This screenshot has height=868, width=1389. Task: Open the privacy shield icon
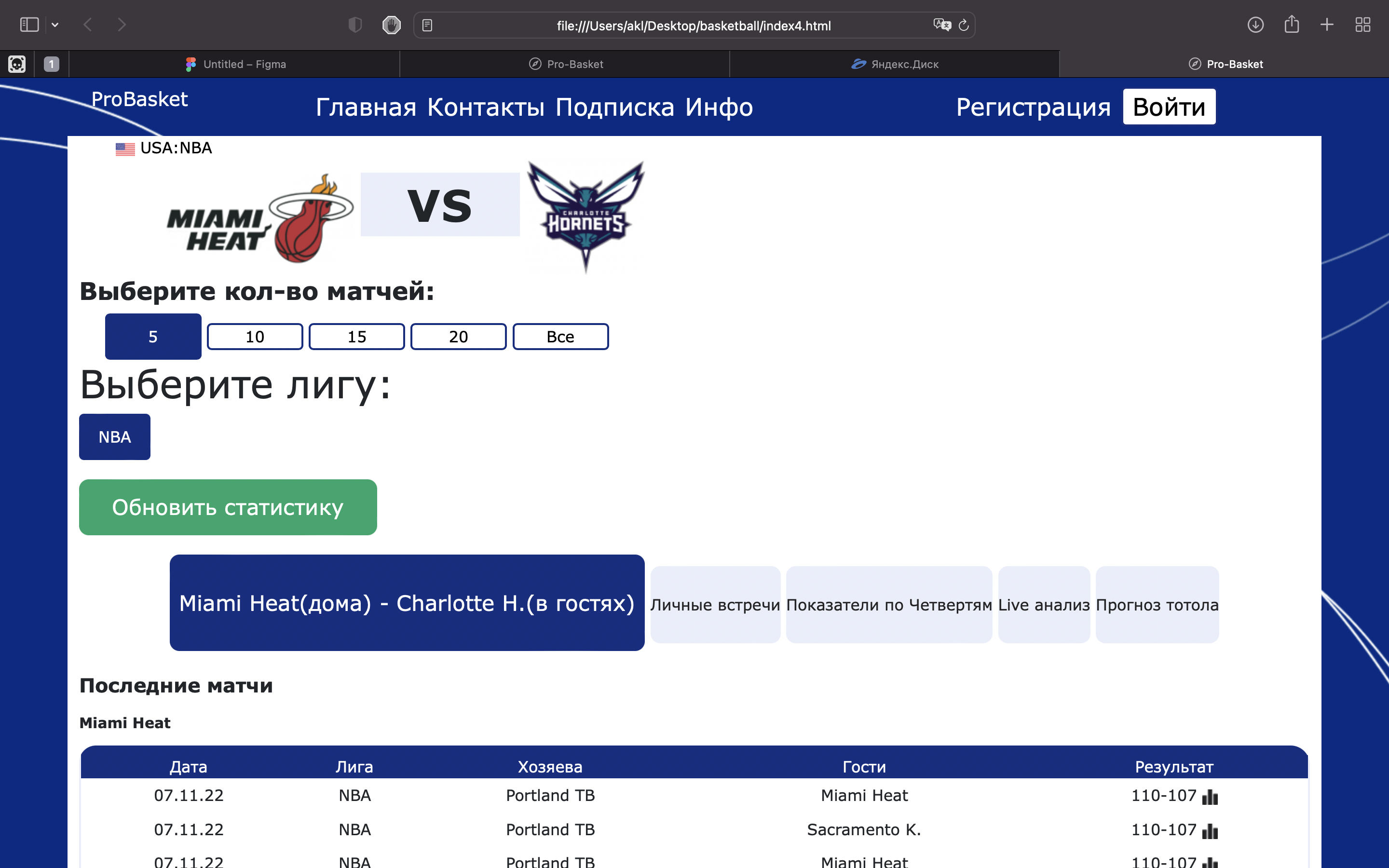[355, 25]
